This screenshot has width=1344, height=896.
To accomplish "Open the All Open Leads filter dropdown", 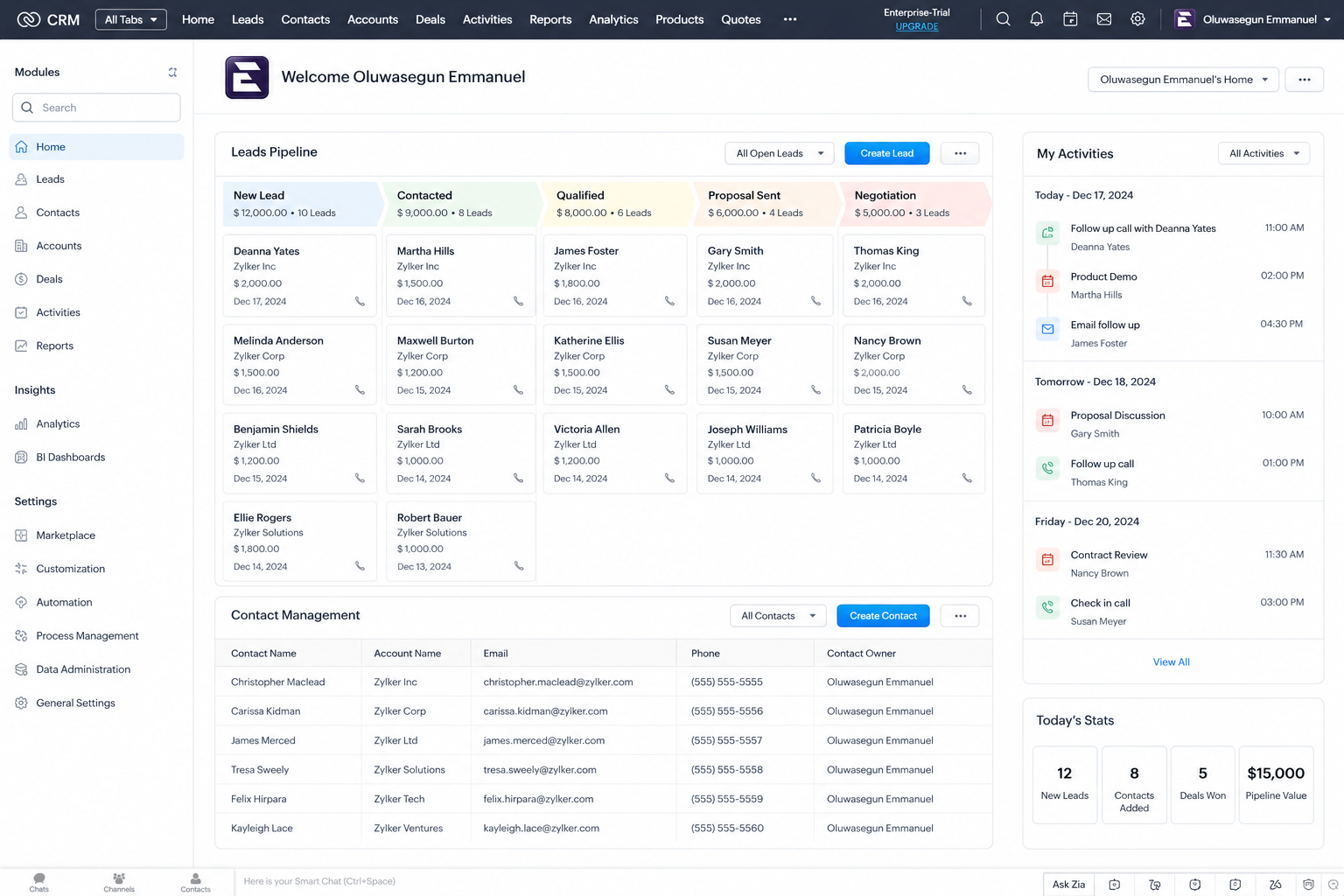I will (779, 153).
